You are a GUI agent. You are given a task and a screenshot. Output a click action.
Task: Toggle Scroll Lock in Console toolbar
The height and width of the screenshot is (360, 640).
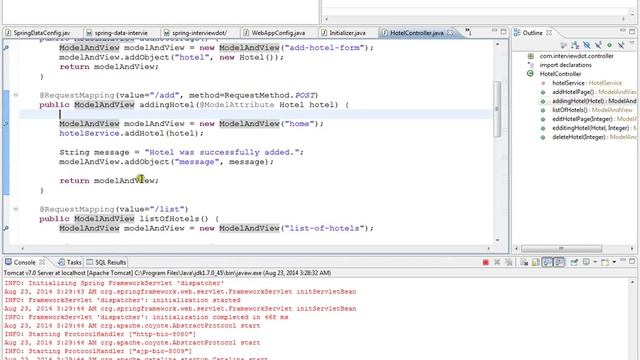536,262
